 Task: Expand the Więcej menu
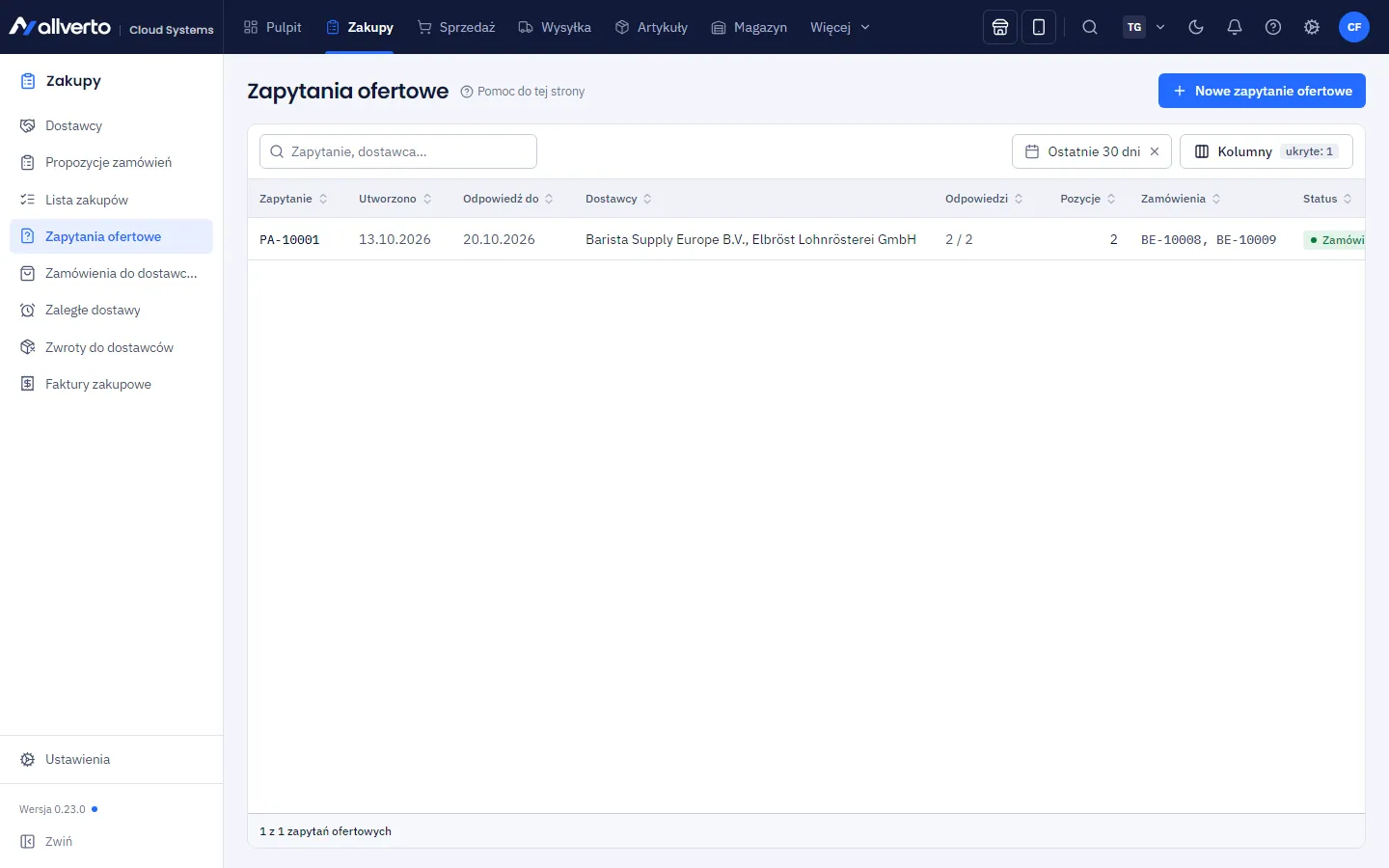(840, 27)
